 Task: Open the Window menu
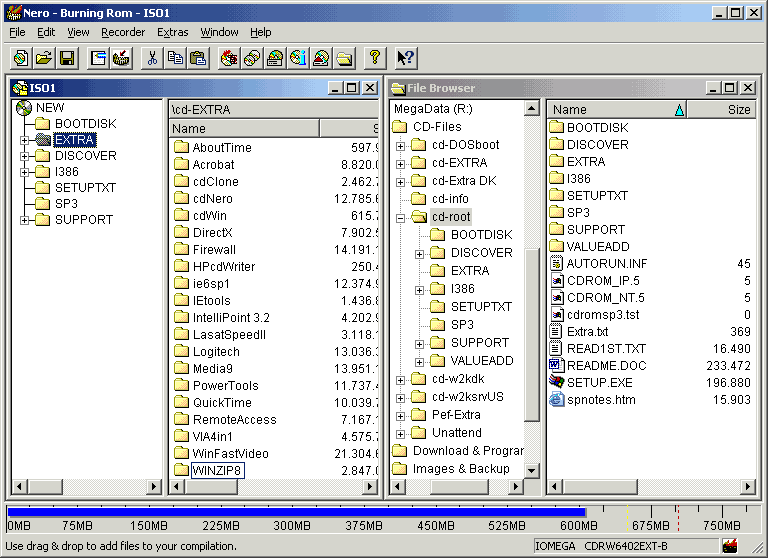pyautogui.click(x=219, y=32)
